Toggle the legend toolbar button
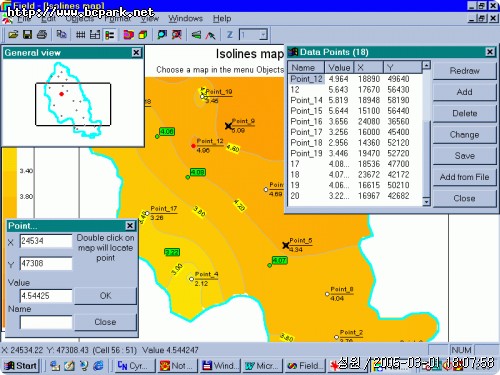 (110, 35)
